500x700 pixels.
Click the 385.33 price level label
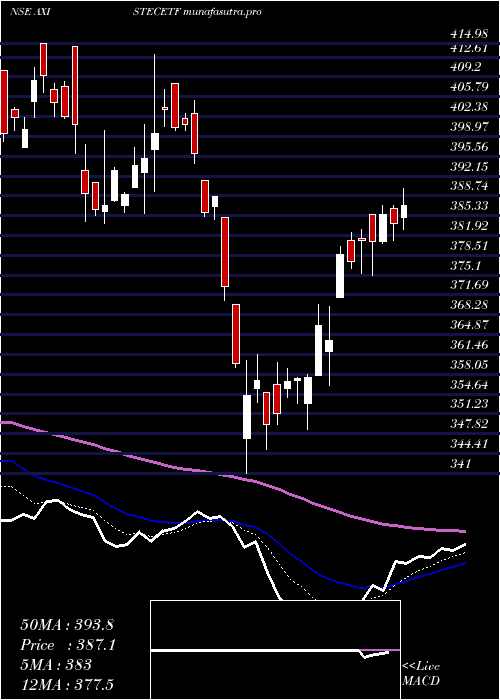(469, 206)
